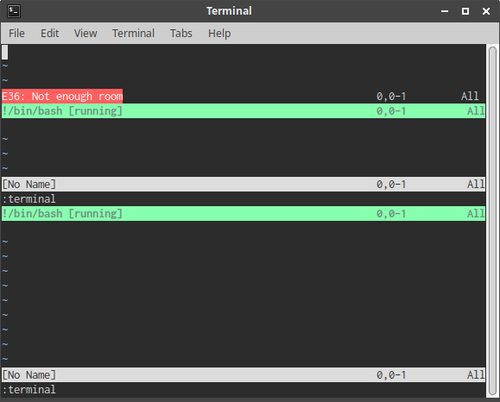Open the Edit menu

50,33
